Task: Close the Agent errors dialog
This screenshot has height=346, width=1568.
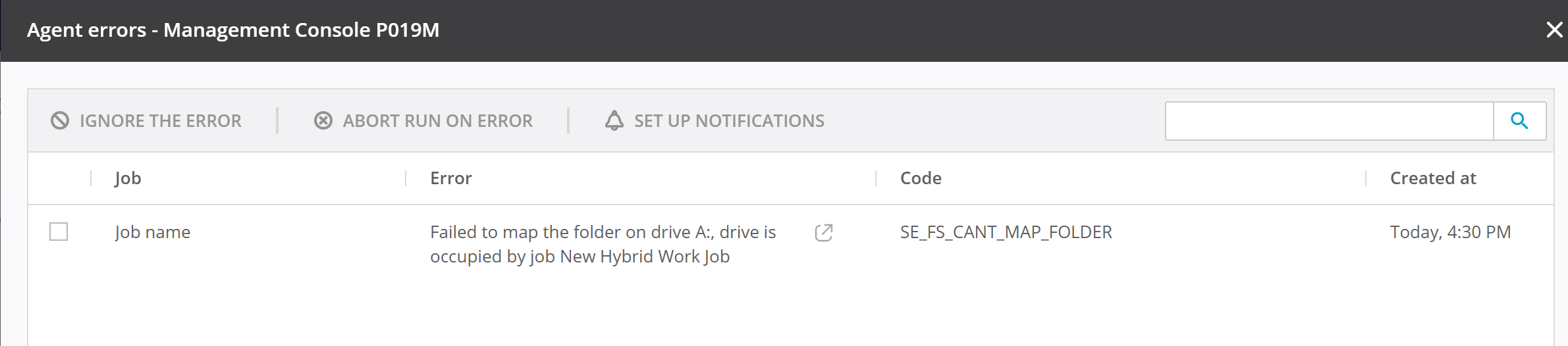Action: pos(1554,30)
